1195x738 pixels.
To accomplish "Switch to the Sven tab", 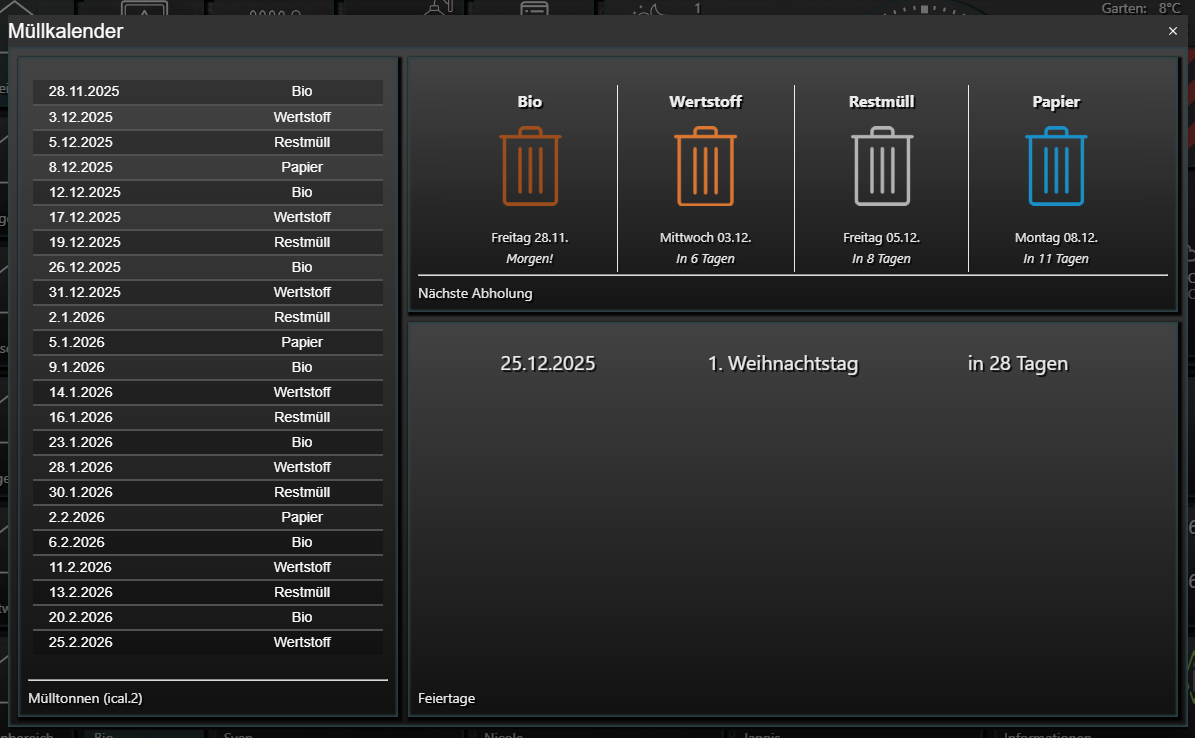I will [238, 734].
